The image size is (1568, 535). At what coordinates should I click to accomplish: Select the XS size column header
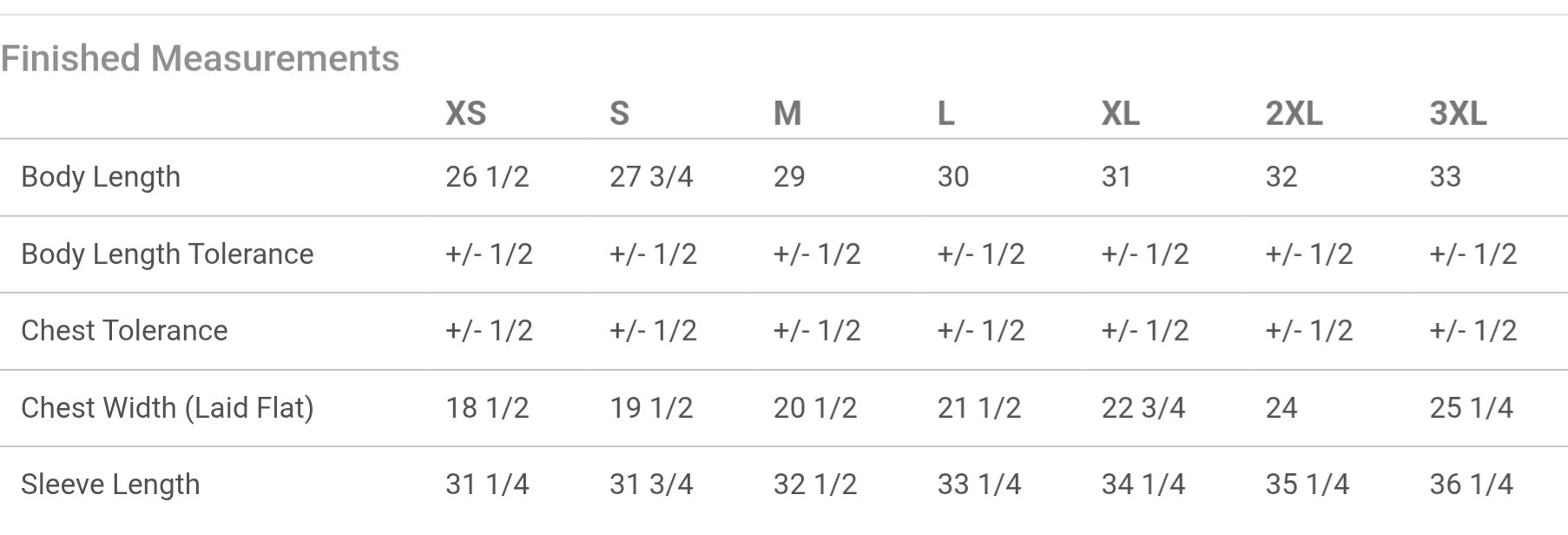pyautogui.click(x=465, y=113)
